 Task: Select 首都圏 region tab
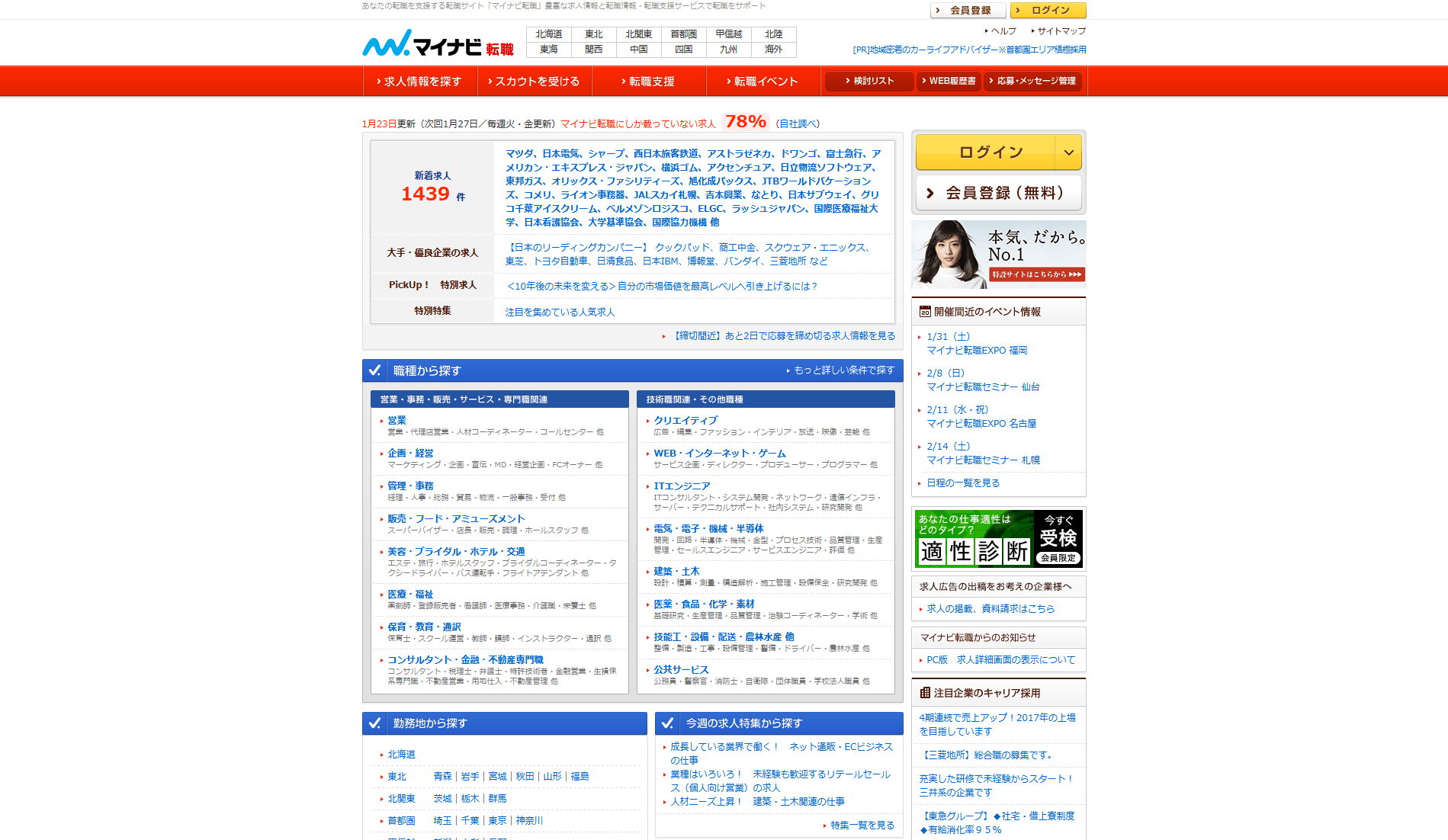click(x=684, y=34)
